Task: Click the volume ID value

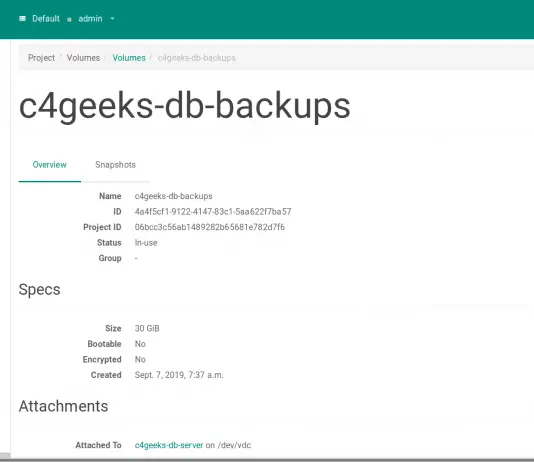Action: (x=213, y=212)
